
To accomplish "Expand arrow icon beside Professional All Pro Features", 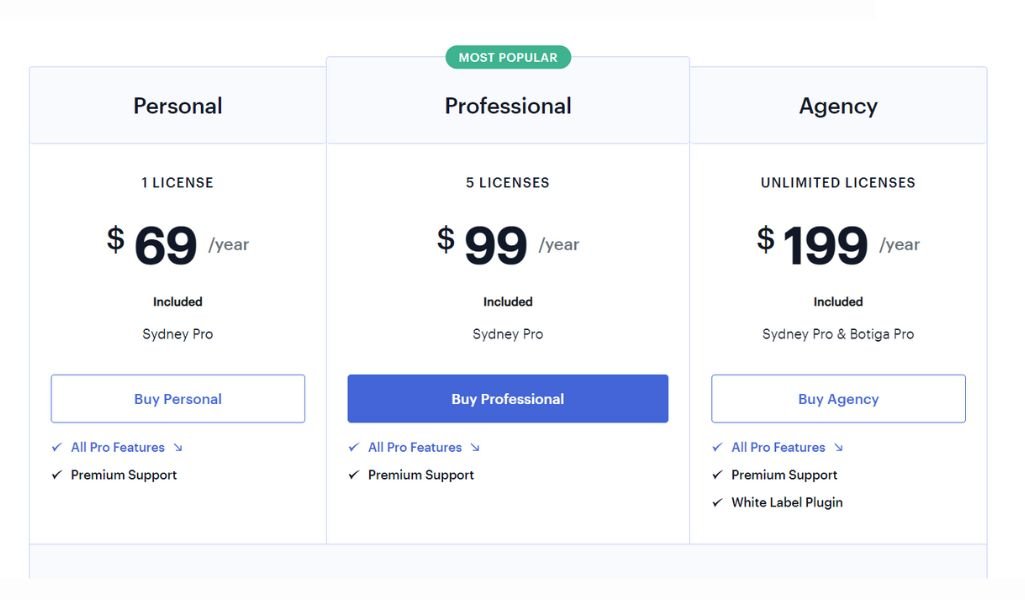I will click(x=475, y=448).
